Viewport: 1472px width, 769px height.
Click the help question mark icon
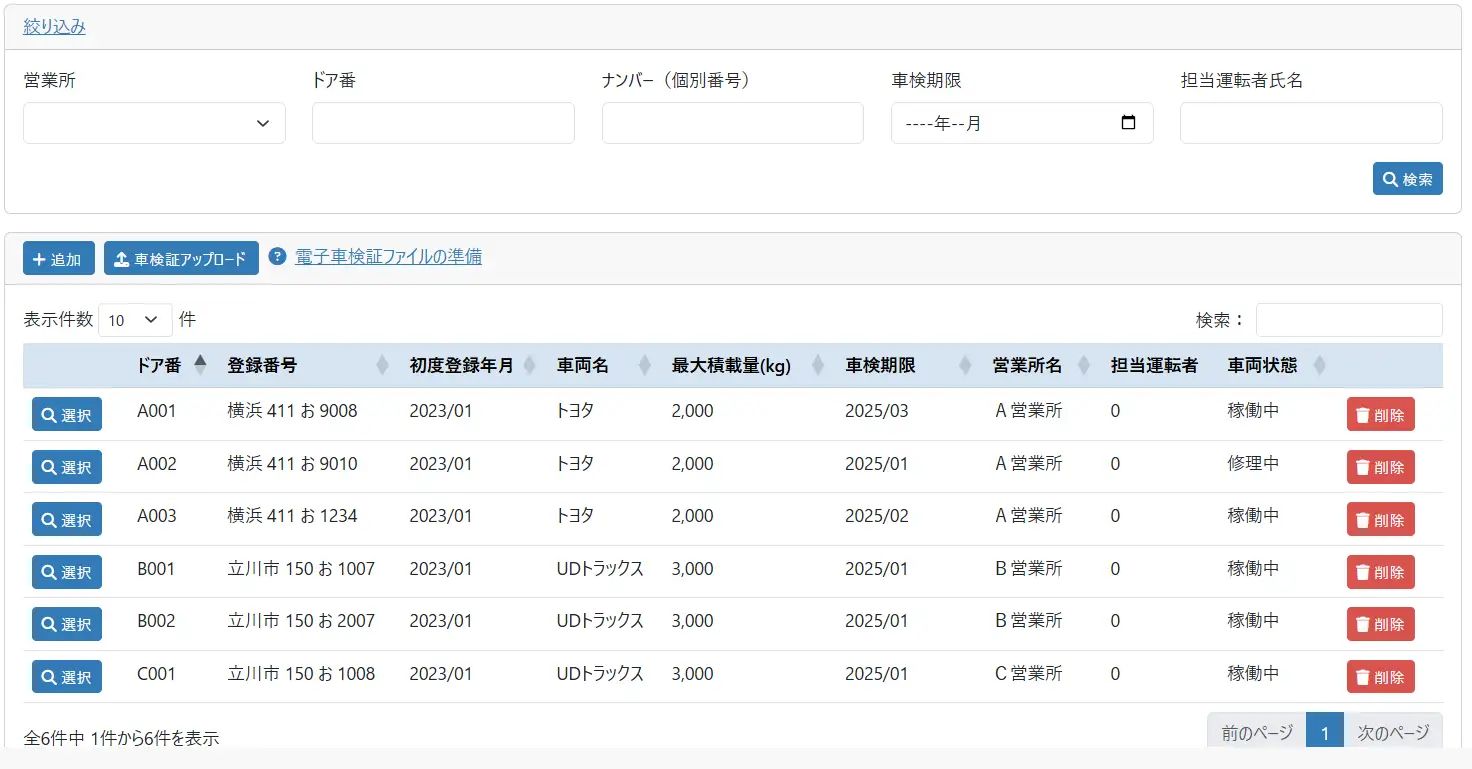tap(278, 257)
